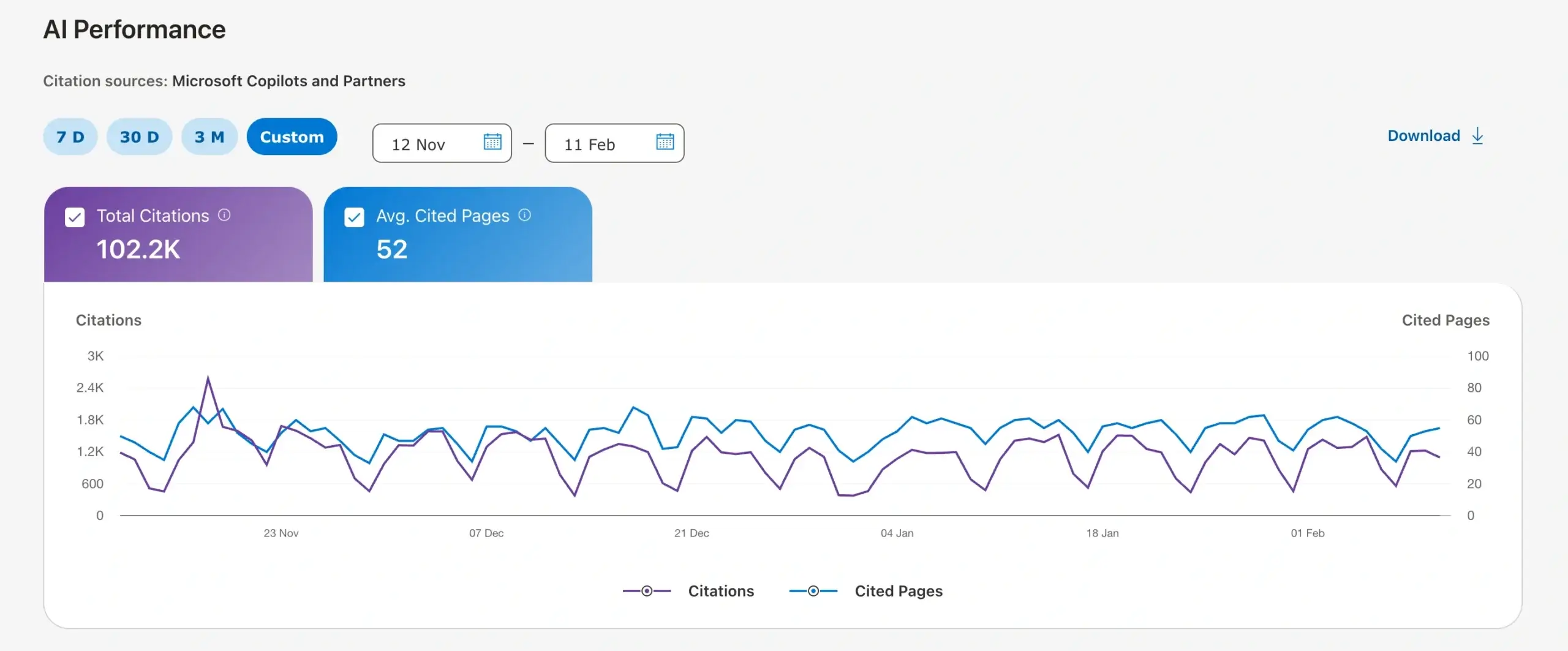Click the Avg. Cited Pages info icon
The height and width of the screenshot is (651, 1568).
point(524,215)
